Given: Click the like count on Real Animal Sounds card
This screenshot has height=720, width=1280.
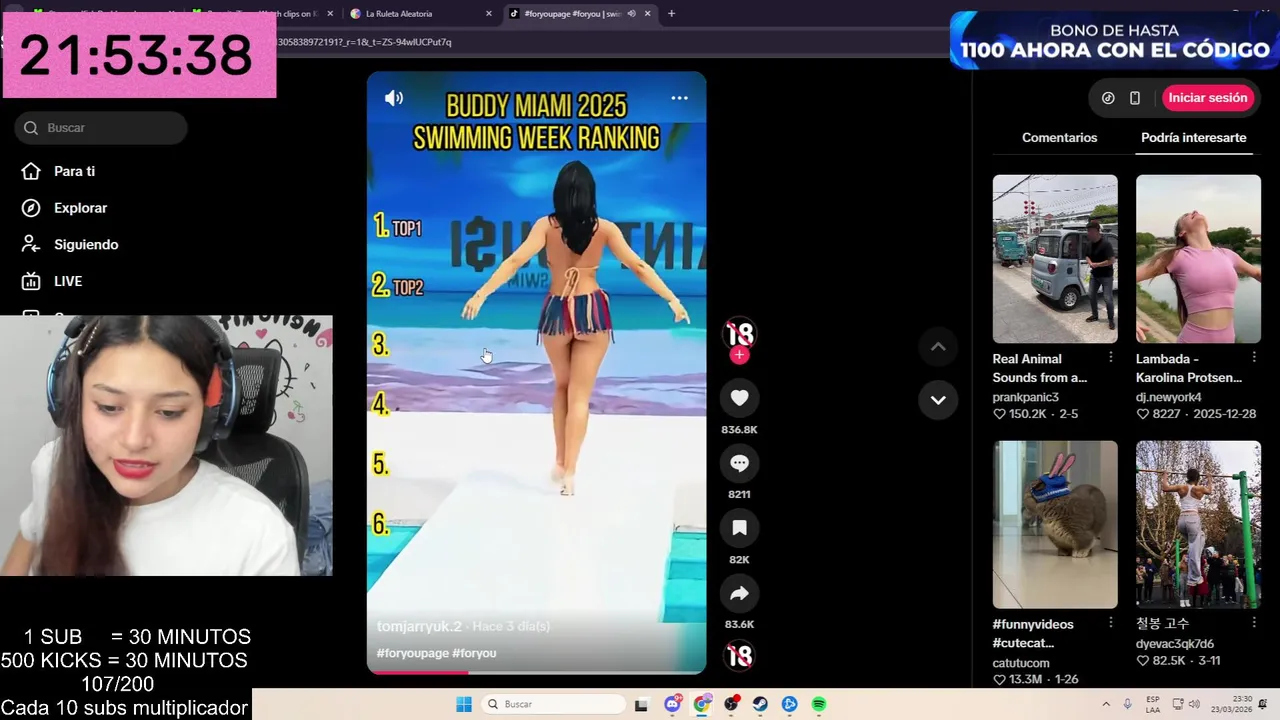Looking at the screenshot, I should click(1027, 414).
